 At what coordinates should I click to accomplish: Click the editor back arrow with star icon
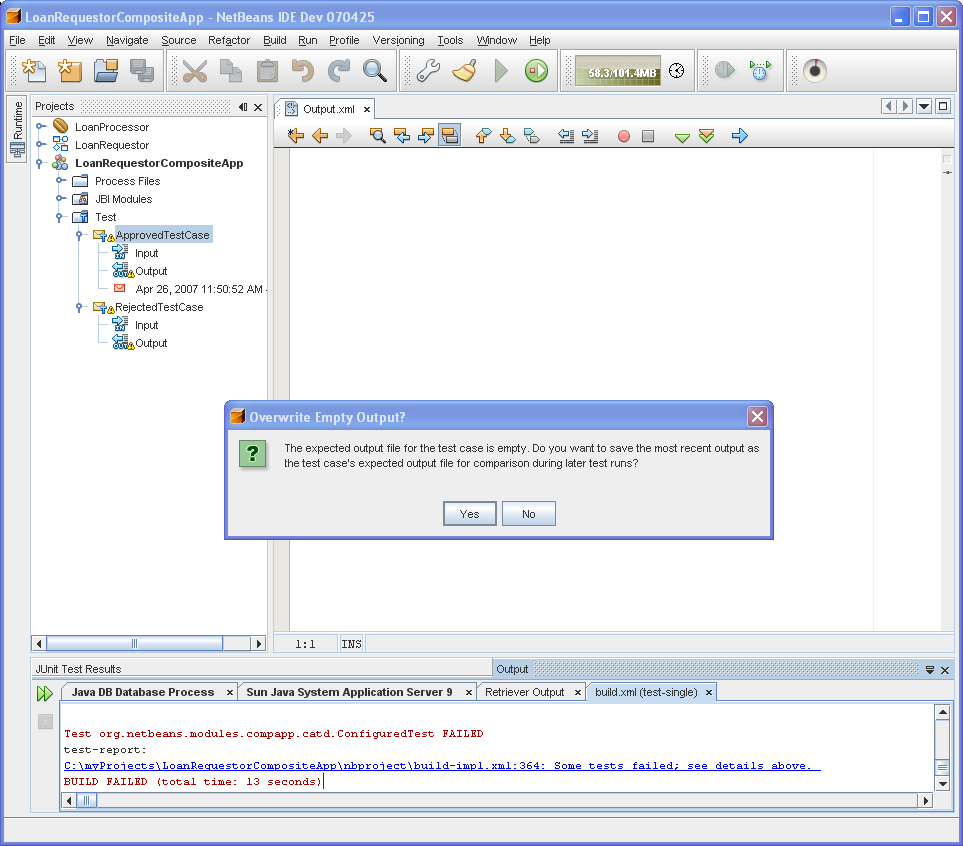(295, 135)
